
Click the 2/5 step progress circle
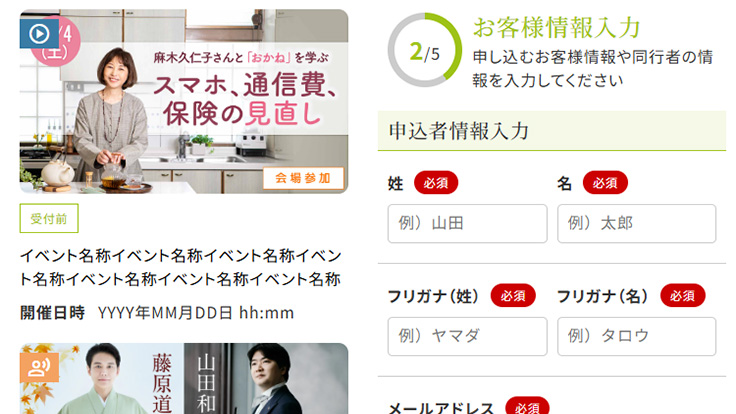(425, 50)
